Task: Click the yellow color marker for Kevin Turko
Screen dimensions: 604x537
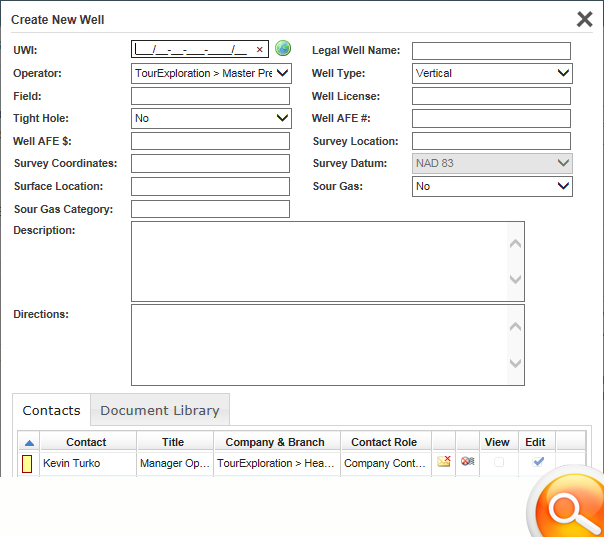Action: [x=27, y=463]
